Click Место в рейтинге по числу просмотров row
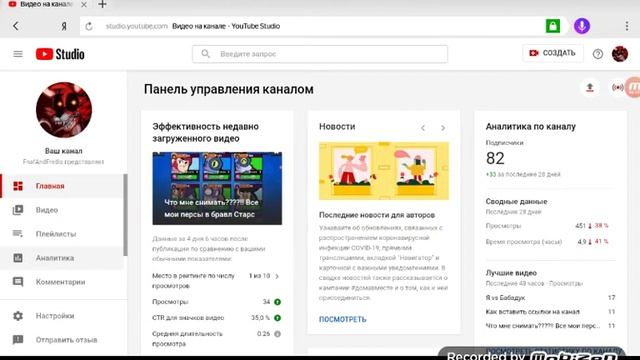 coord(216,281)
